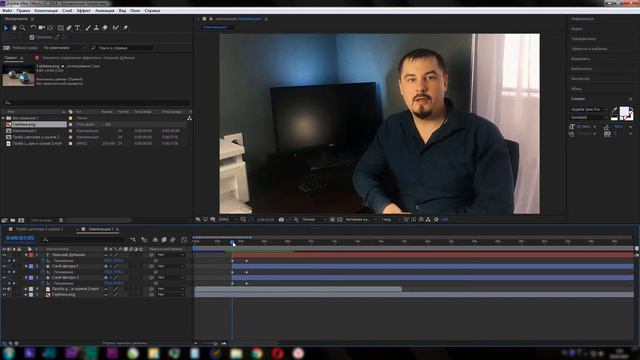Image resolution: width=640 pixels, height=360 pixels.
Task: Mute audio of the mp4 layer
Action: coord(9,289)
